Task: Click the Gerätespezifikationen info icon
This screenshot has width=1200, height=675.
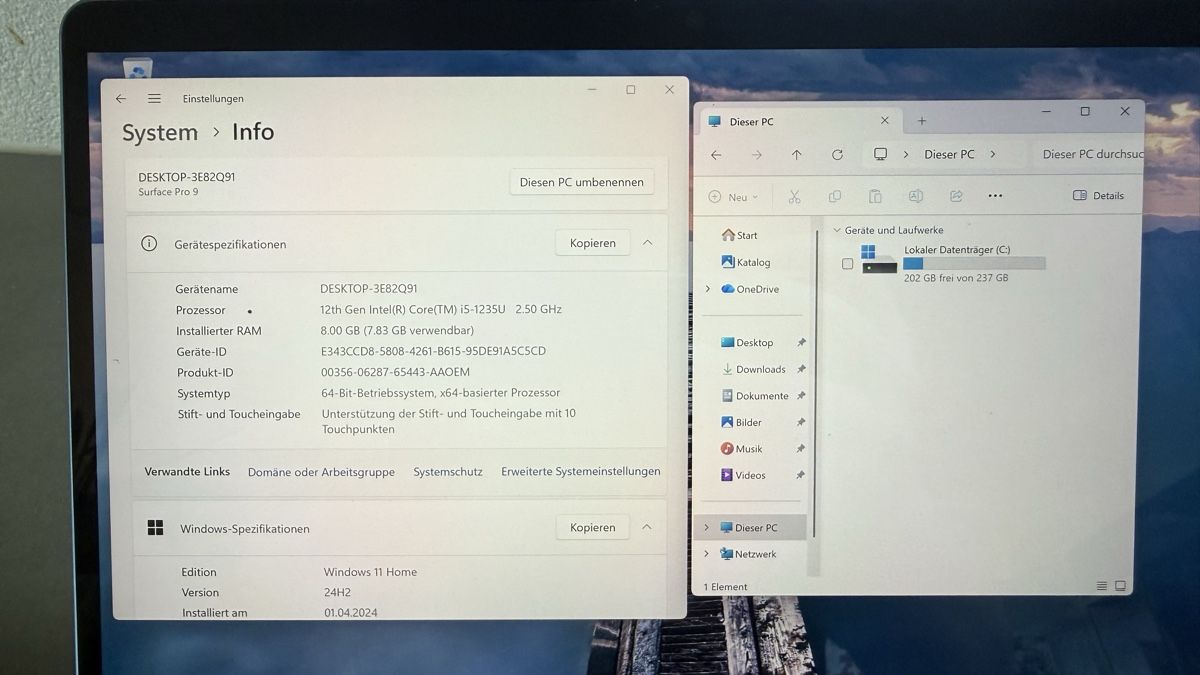Action: 149,243
